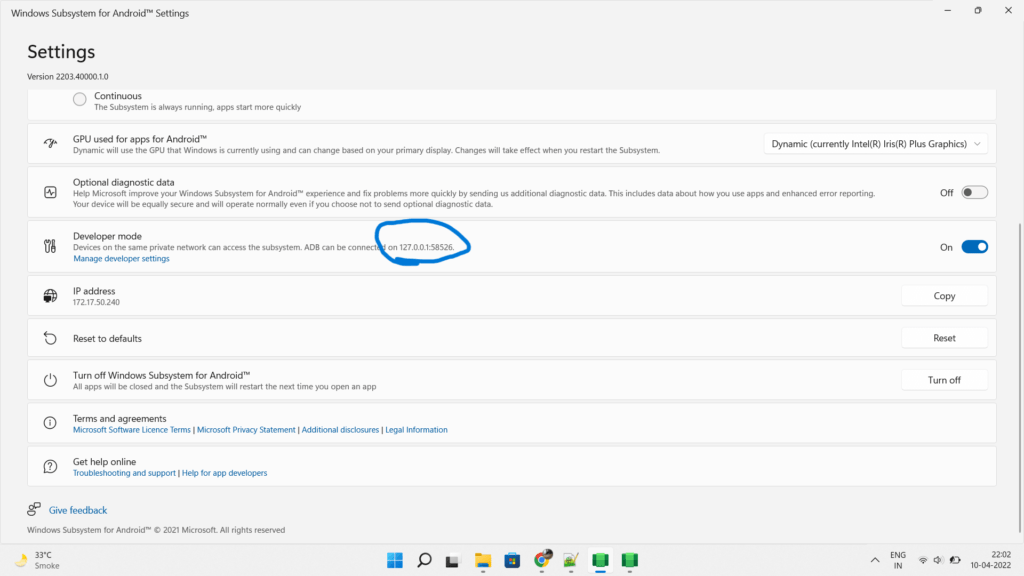This screenshot has height=576, width=1024.
Task: Click the settings page vertical scrollbar
Action: point(1019,377)
